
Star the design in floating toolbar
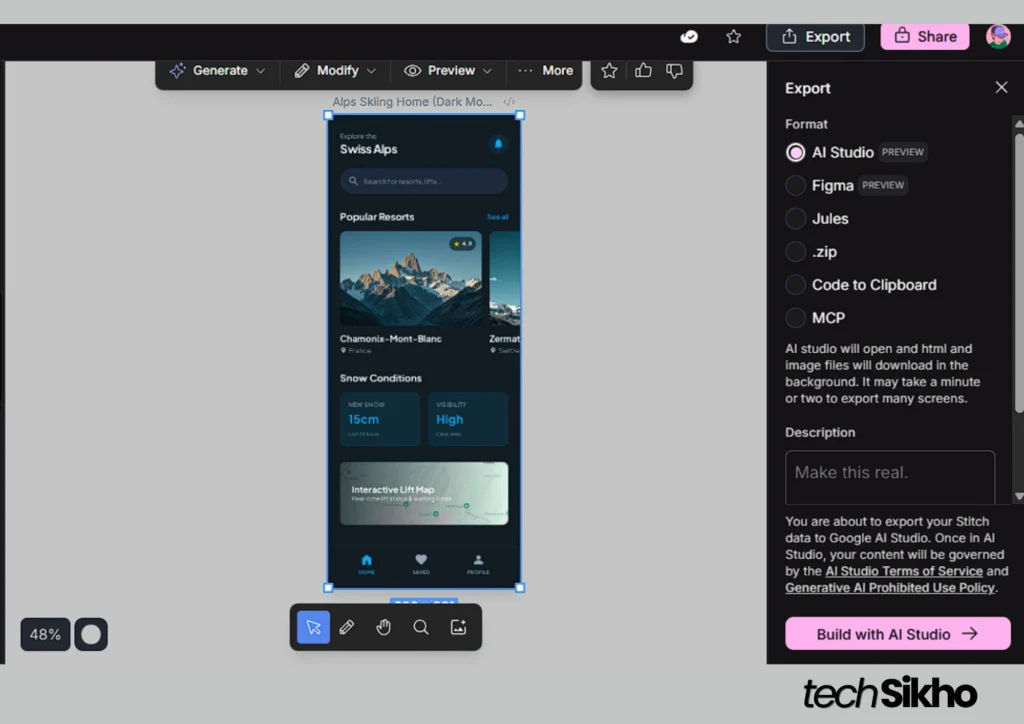pos(609,70)
